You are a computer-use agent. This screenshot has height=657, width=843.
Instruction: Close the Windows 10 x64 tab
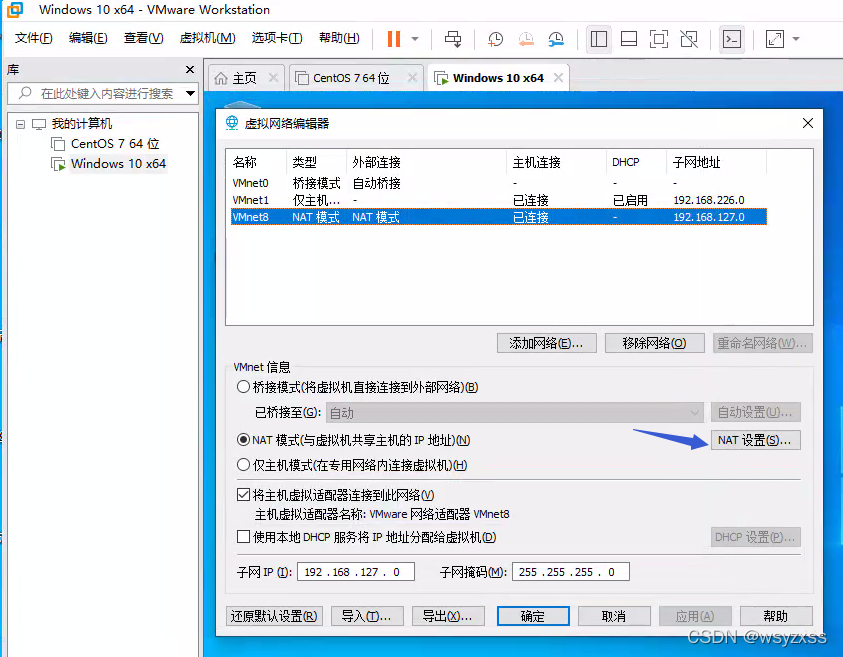tap(559, 78)
